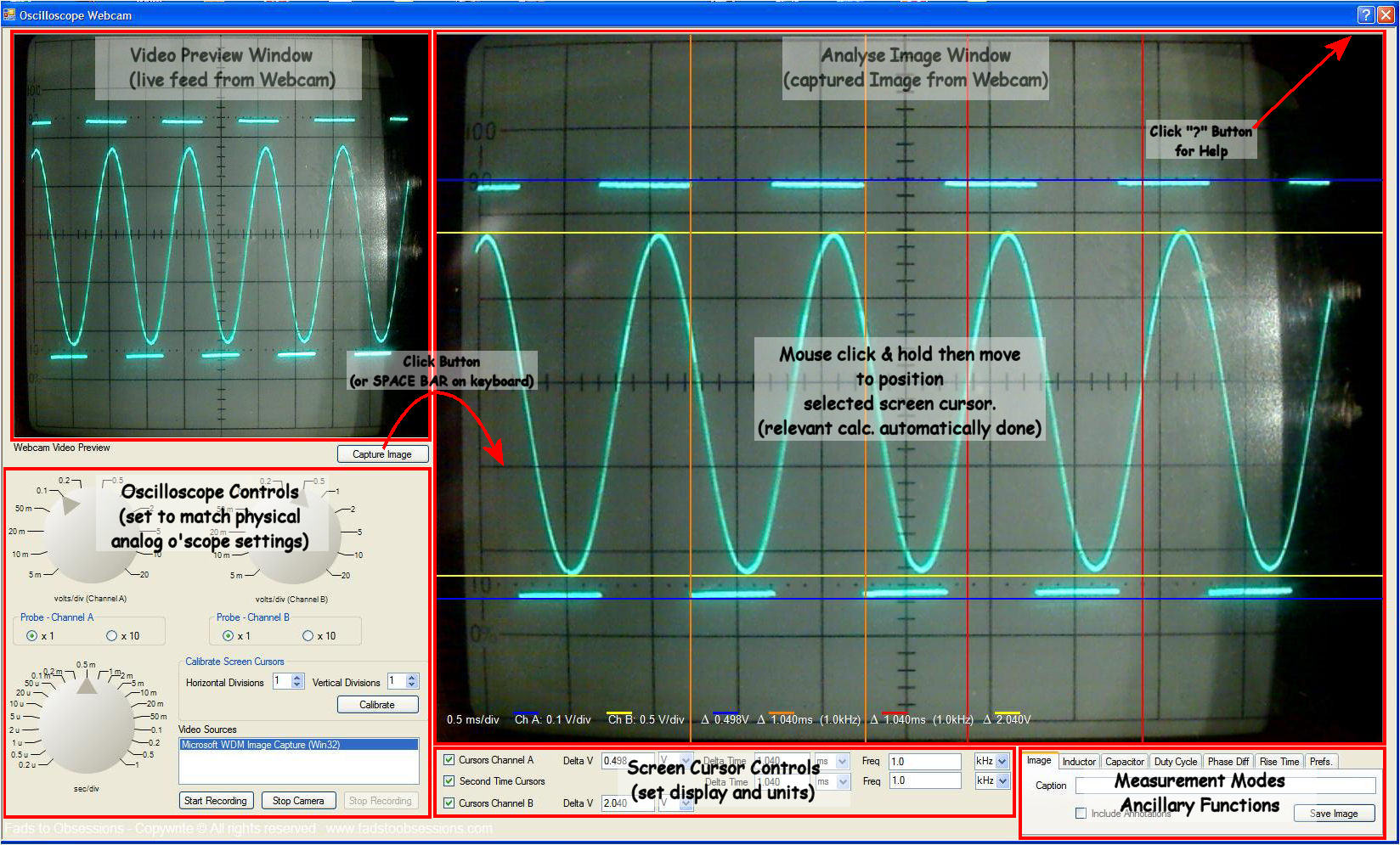1400x845 pixels.
Task: Click Delta V field showing 0.498
Action: tap(628, 761)
